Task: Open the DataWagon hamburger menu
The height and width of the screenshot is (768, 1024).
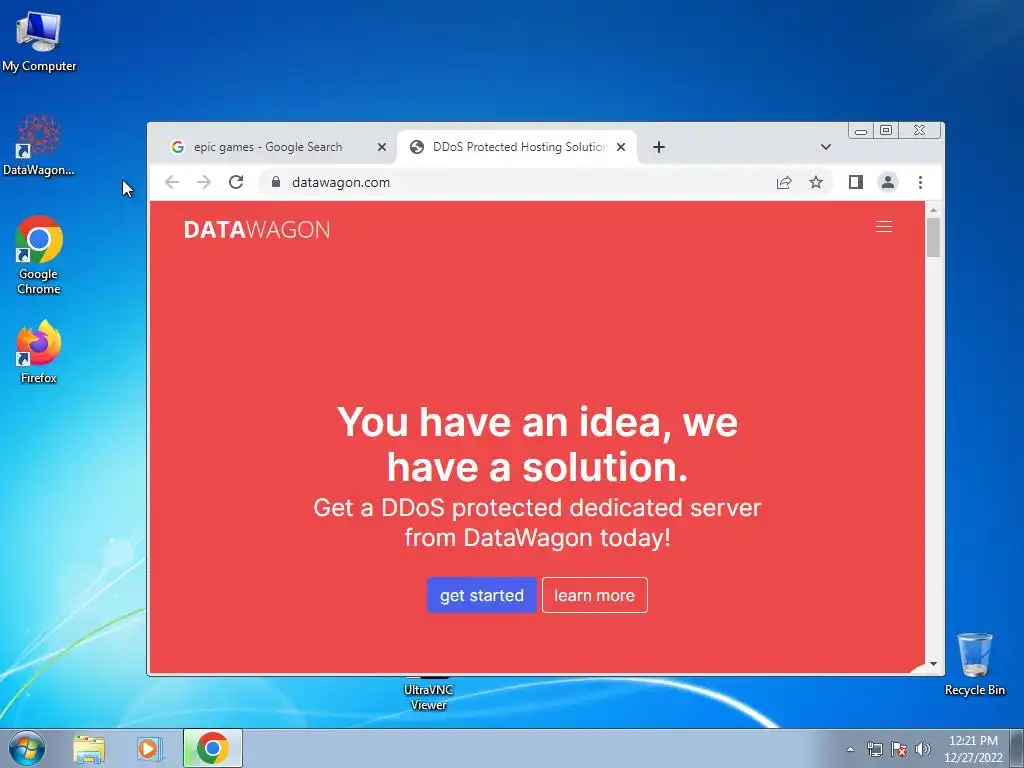Action: click(x=884, y=227)
